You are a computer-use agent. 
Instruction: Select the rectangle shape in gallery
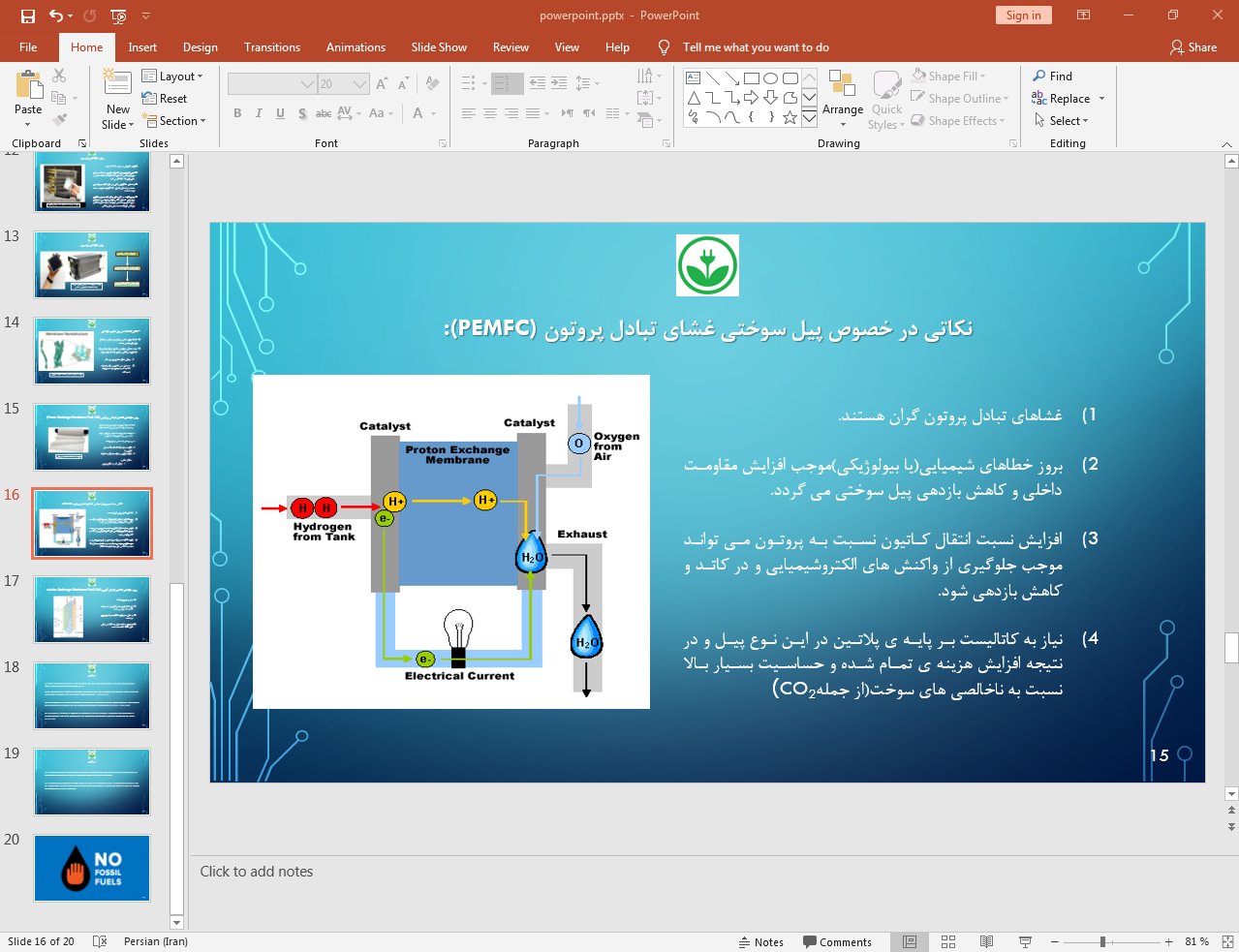tap(751, 77)
